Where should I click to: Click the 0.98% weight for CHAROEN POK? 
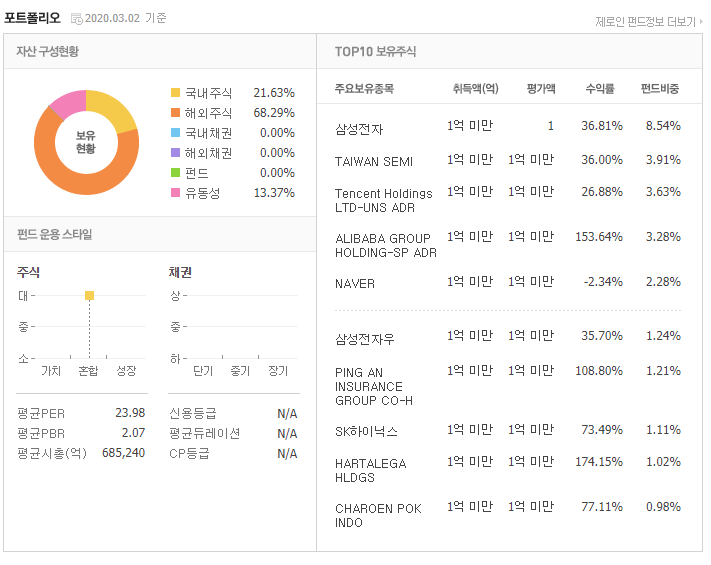pyautogui.click(x=663, y=507)
